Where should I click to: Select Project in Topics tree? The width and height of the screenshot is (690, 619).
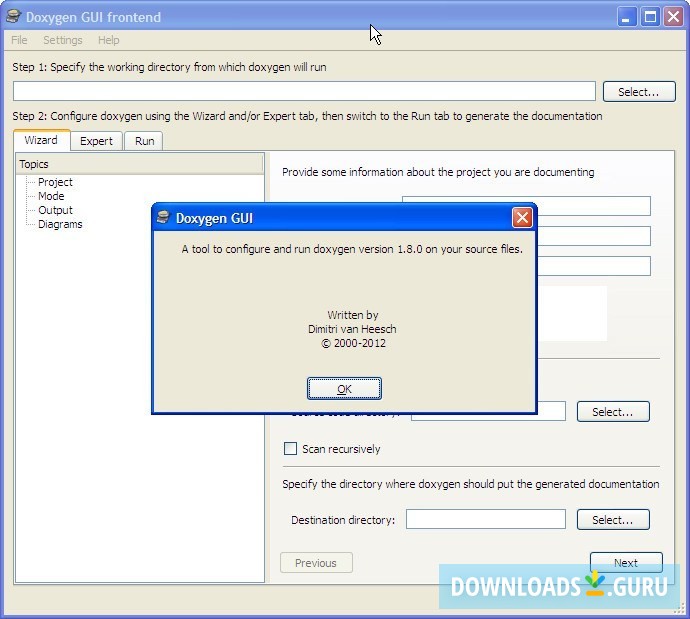pyautogui.click(x=55, y=182)
